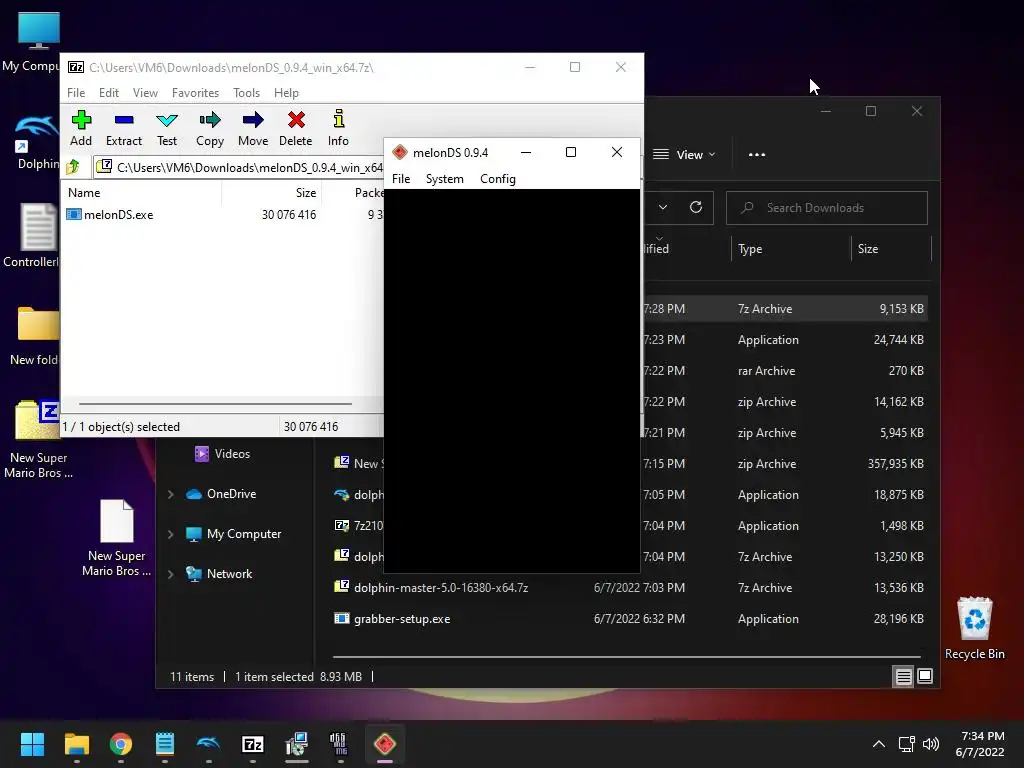Switch to melonDS via taskbar icon
Image resolution: width=1024 pixels, height=768 pixels.
click(x=385, y=744)
